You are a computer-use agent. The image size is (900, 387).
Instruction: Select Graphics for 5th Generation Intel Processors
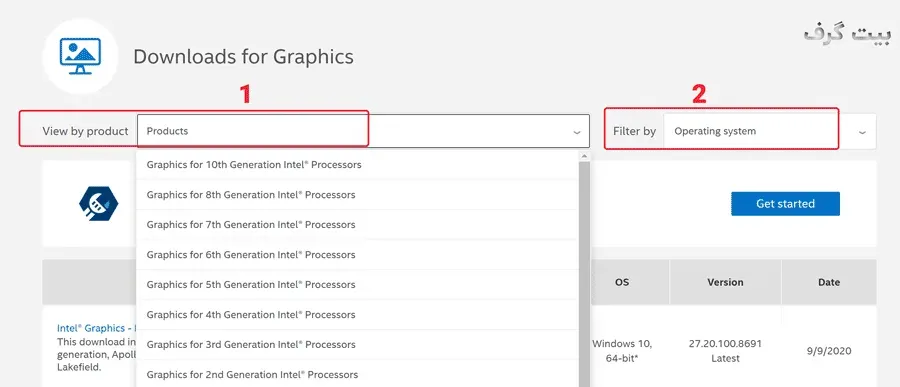point(357,284)
